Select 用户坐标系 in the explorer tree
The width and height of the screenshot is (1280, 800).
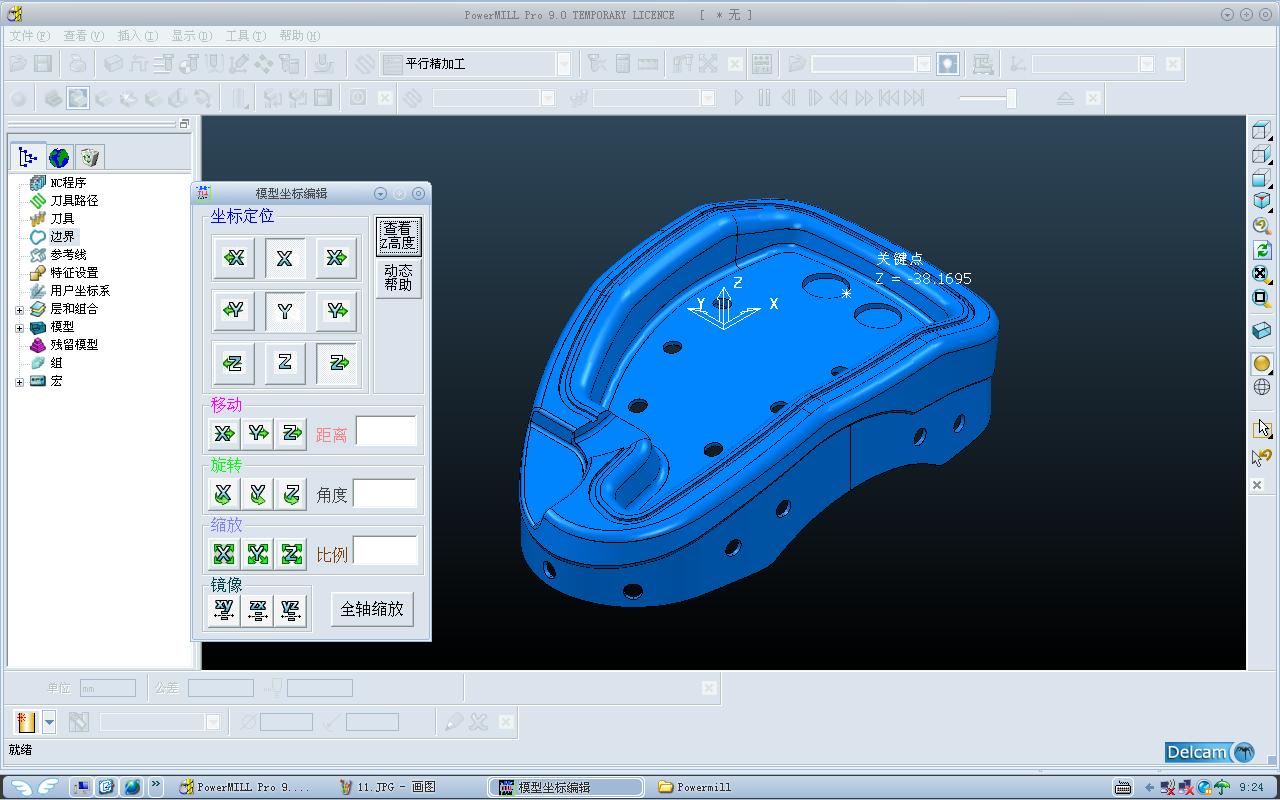[80, 291]
